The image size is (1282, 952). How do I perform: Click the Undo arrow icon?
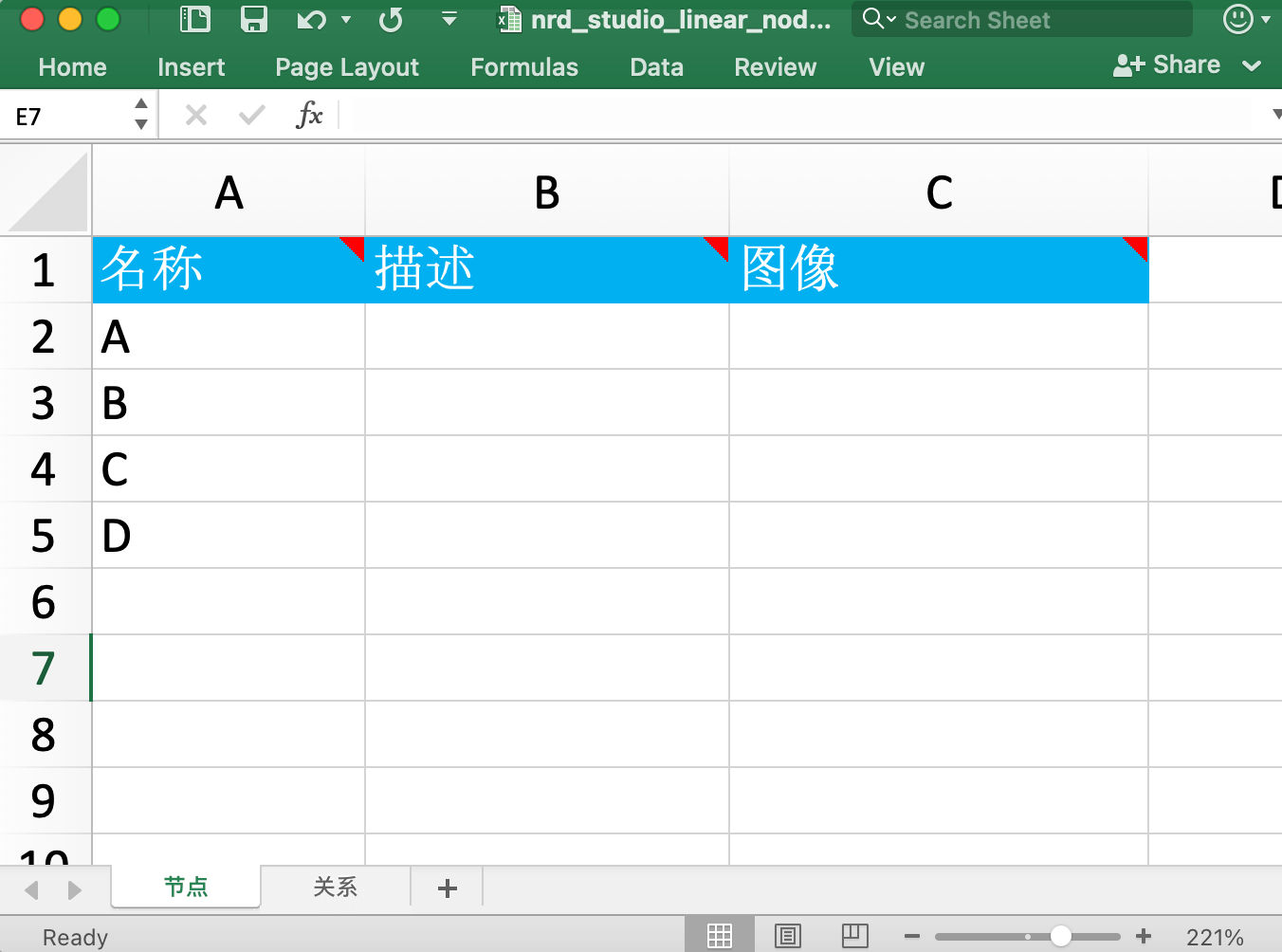(311, 19)
